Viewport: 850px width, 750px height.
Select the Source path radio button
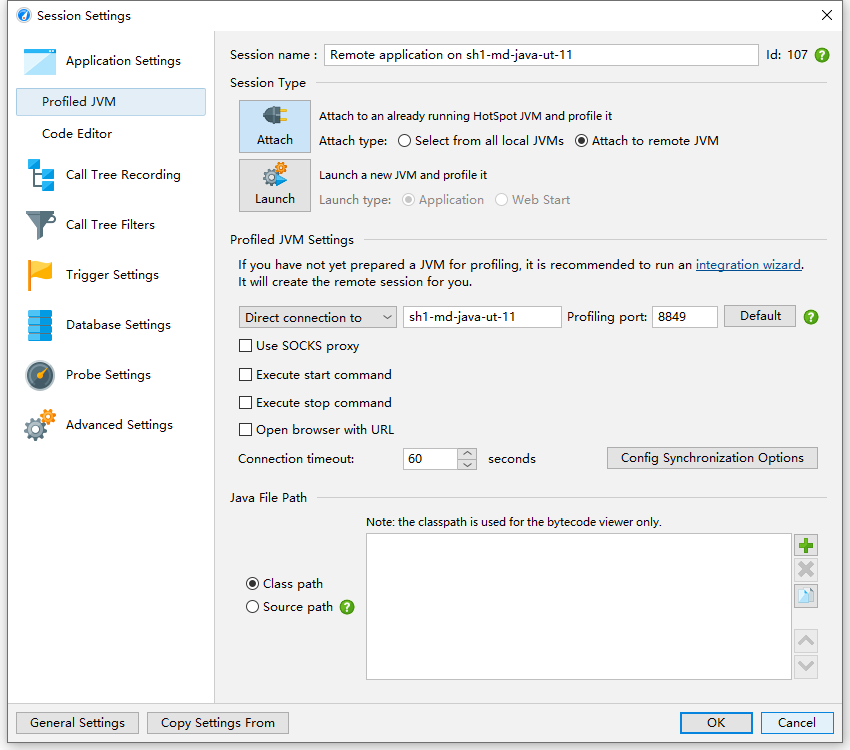252,607
